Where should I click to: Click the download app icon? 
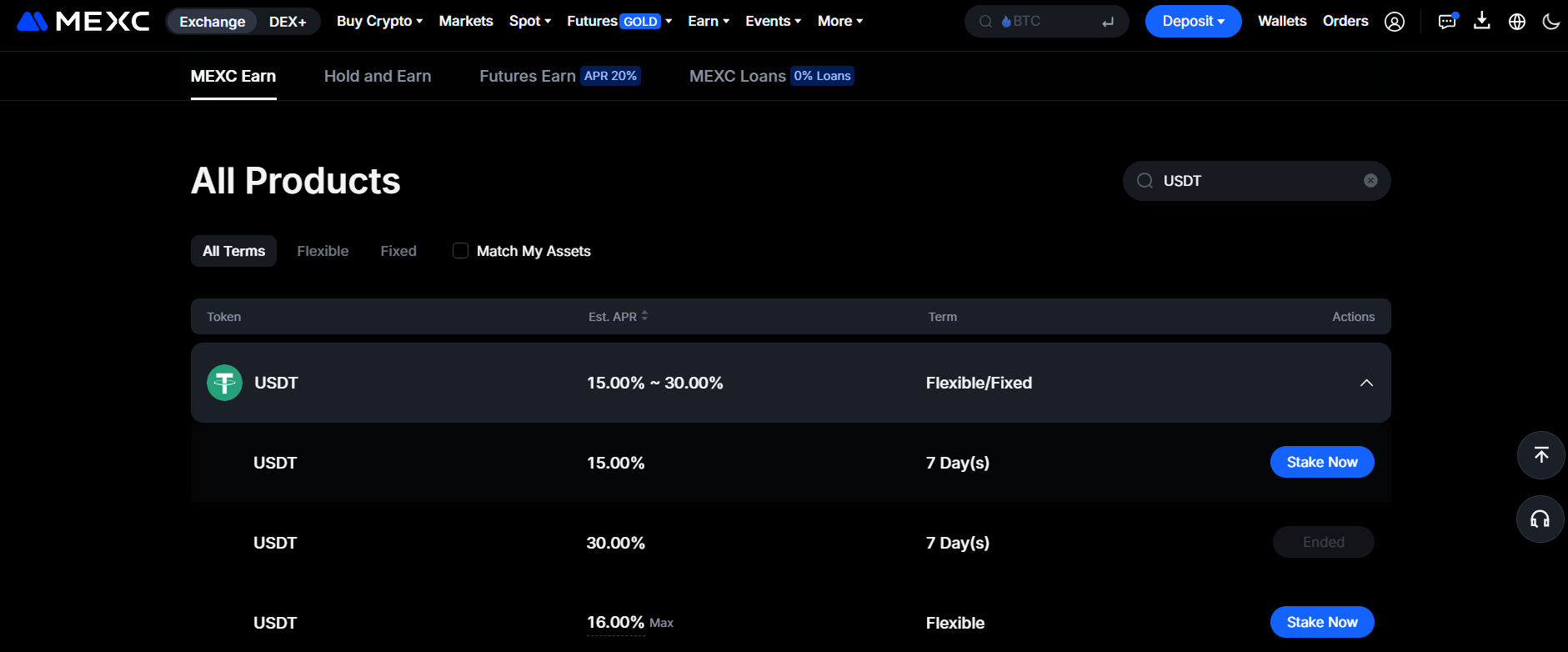pos(1481,21)
